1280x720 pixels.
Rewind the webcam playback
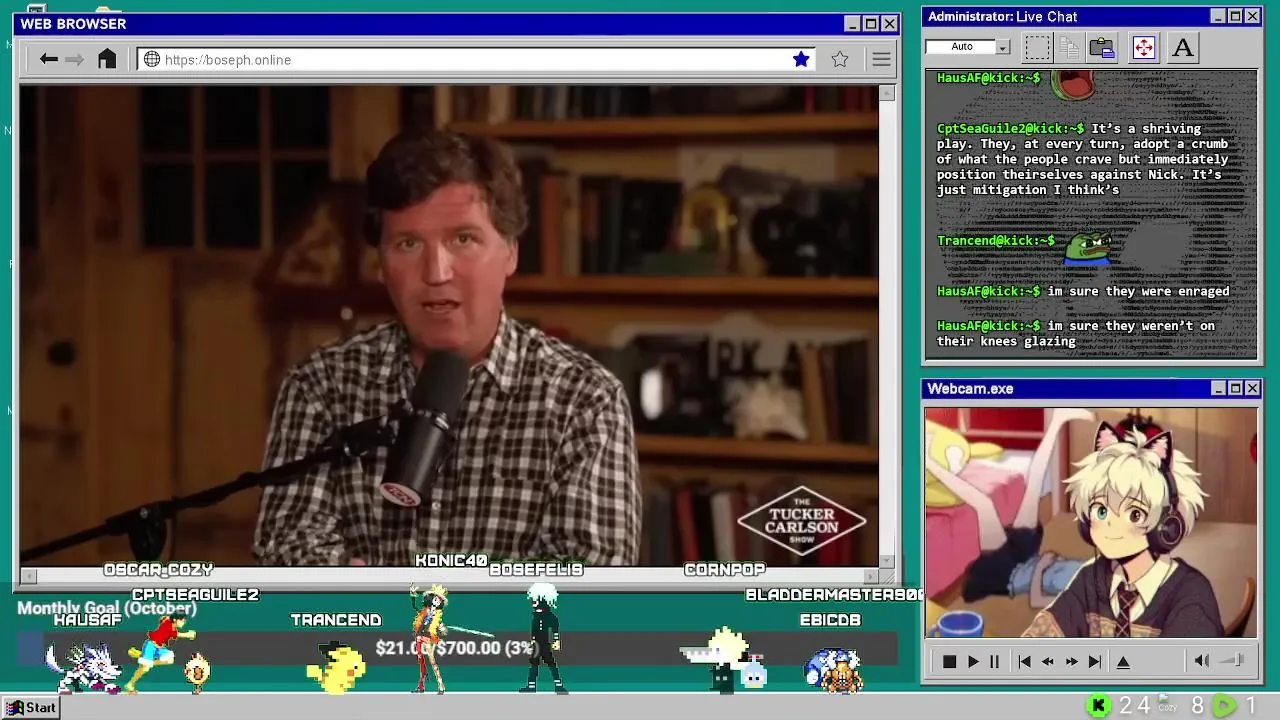click(1047, 662)
